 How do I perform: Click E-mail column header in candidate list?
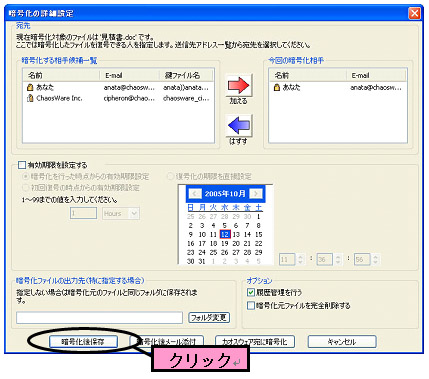[x=129, y=75]
